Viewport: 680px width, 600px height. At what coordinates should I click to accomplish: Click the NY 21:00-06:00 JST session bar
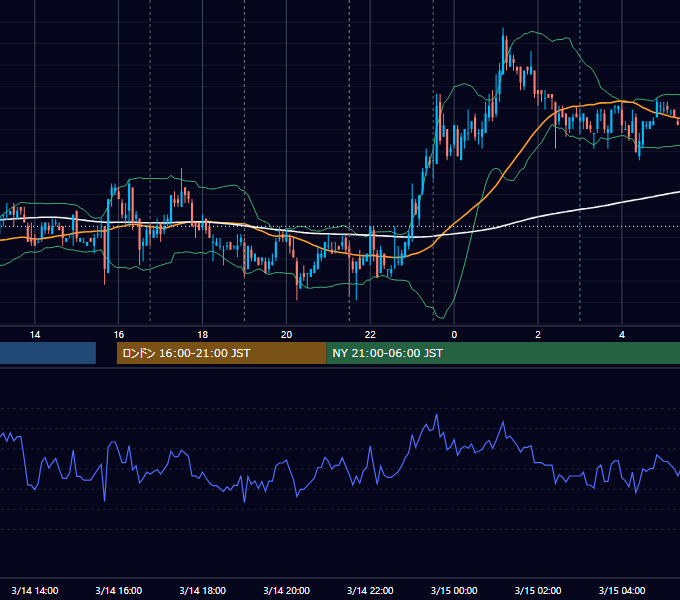click(x=503, y=353)
